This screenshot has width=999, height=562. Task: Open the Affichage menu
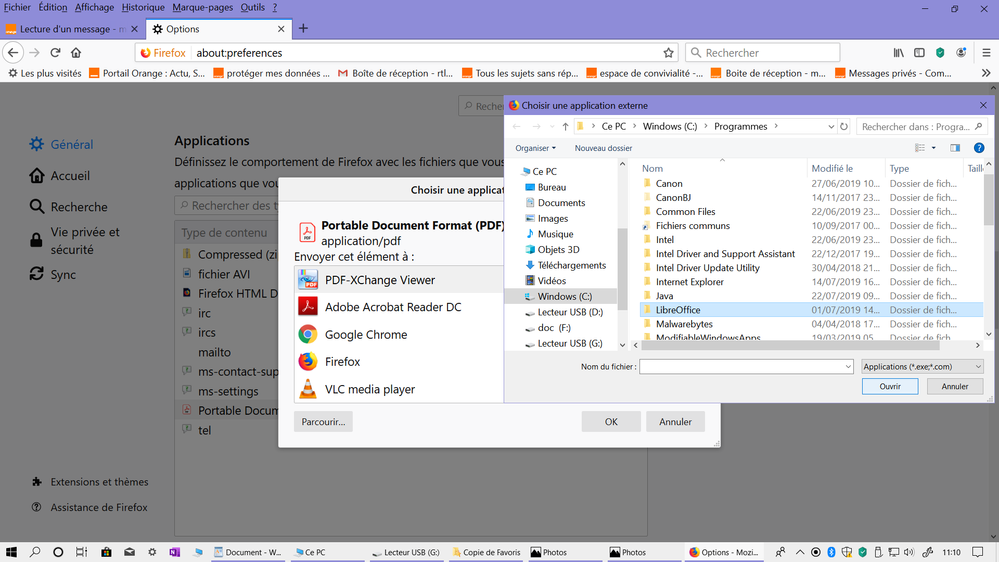click(x=94, y=7)
